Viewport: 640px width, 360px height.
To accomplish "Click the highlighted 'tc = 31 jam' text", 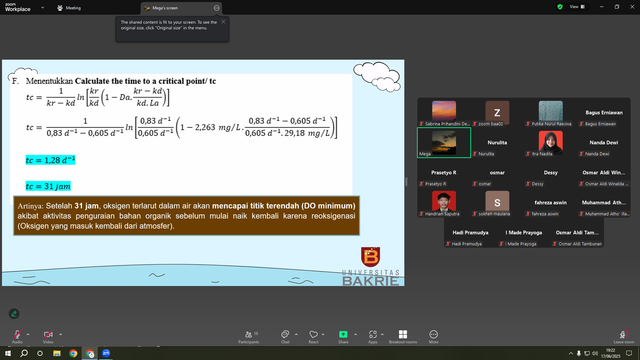I will tap(48, 186).
